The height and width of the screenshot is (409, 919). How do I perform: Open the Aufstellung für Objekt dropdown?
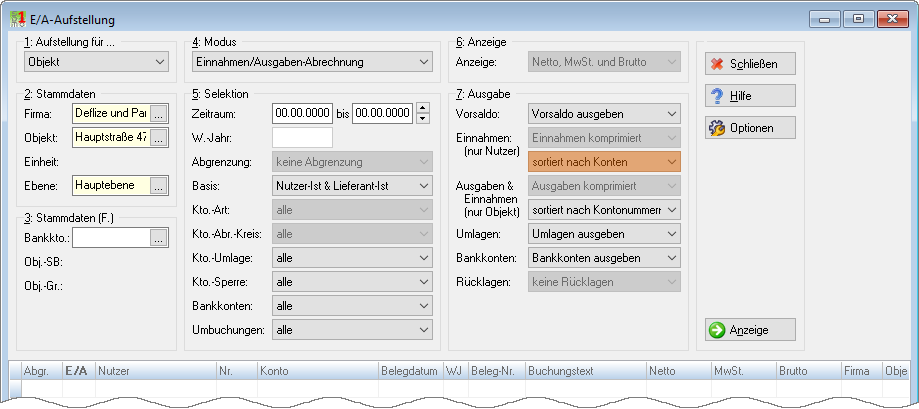pyautogui.click(x=96, y=62)
